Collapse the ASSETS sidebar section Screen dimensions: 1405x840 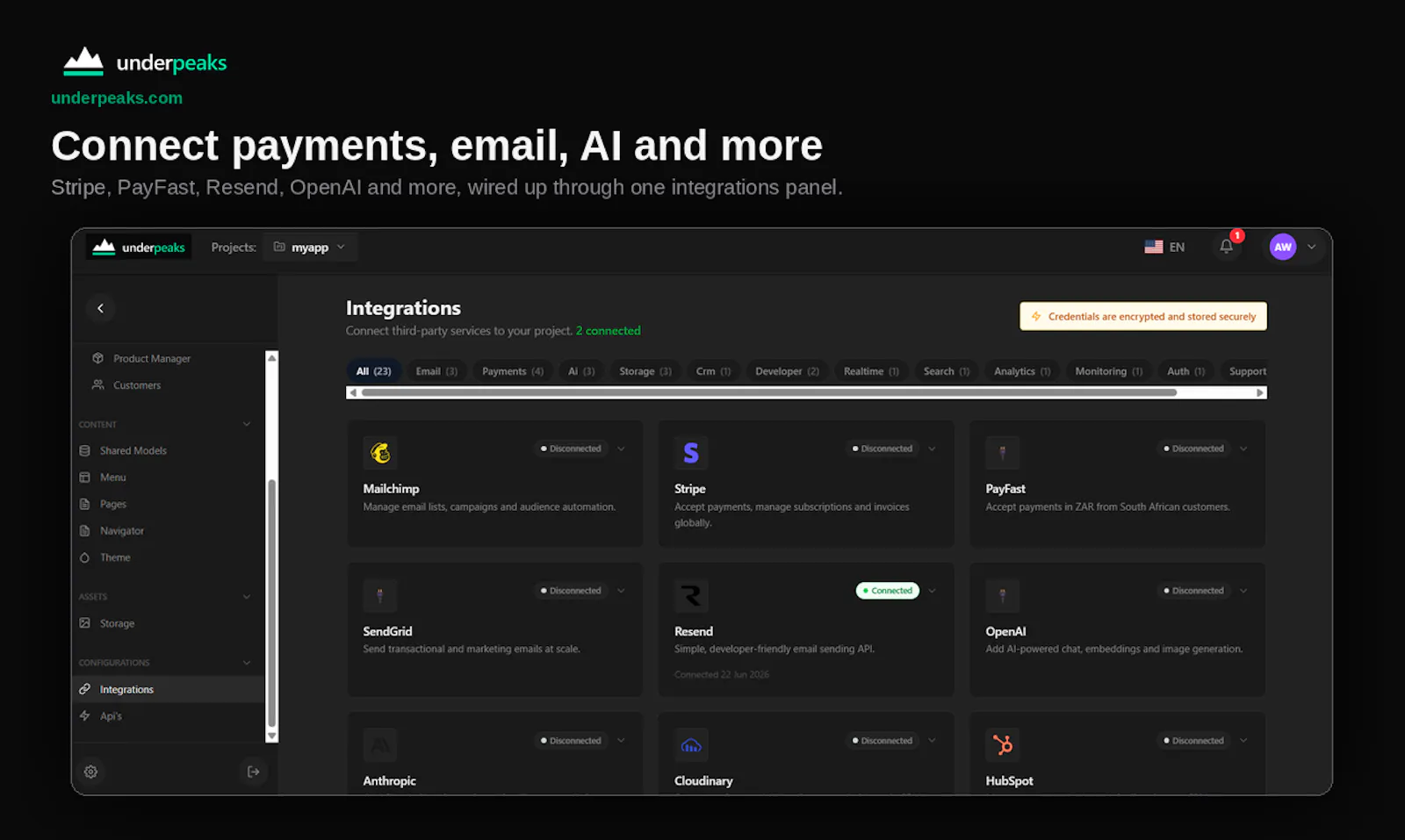[246, 597]
